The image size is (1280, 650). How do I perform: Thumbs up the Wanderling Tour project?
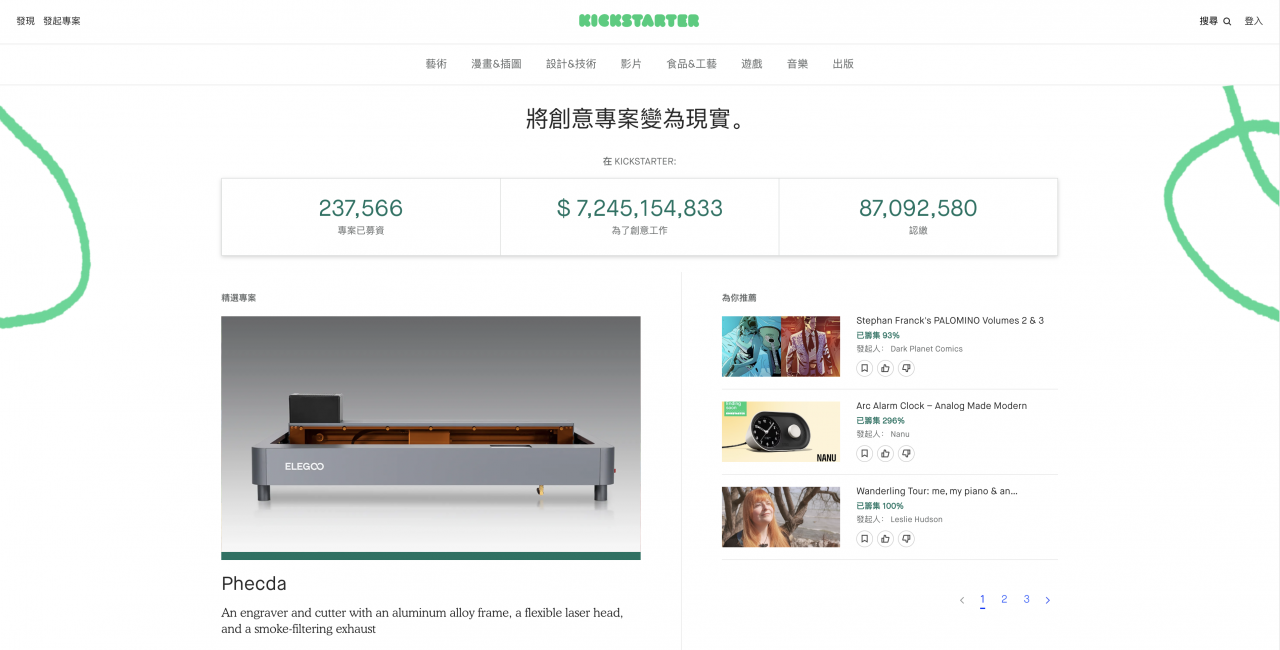[x=886, y=539]
